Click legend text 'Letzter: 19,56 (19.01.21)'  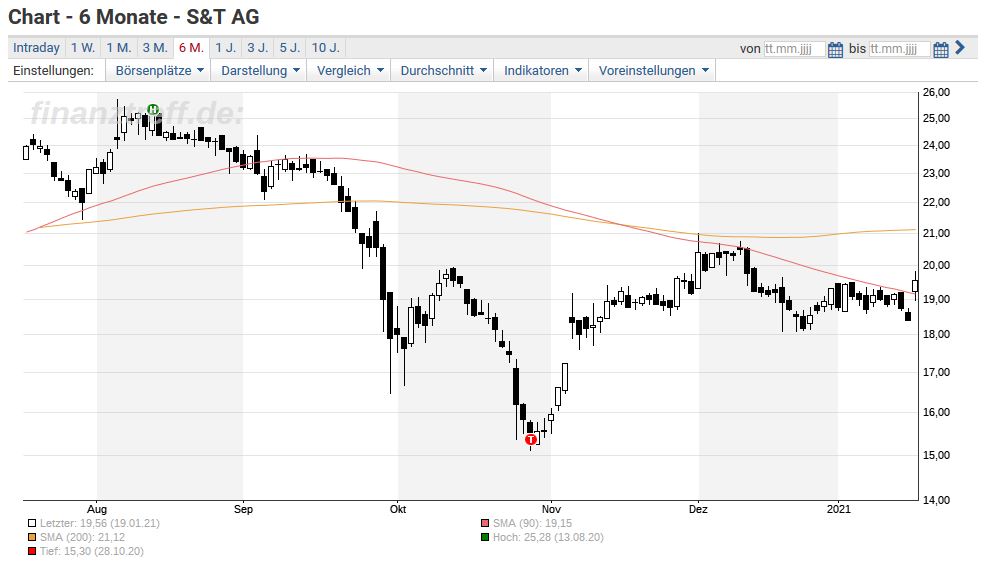[100, 523]
